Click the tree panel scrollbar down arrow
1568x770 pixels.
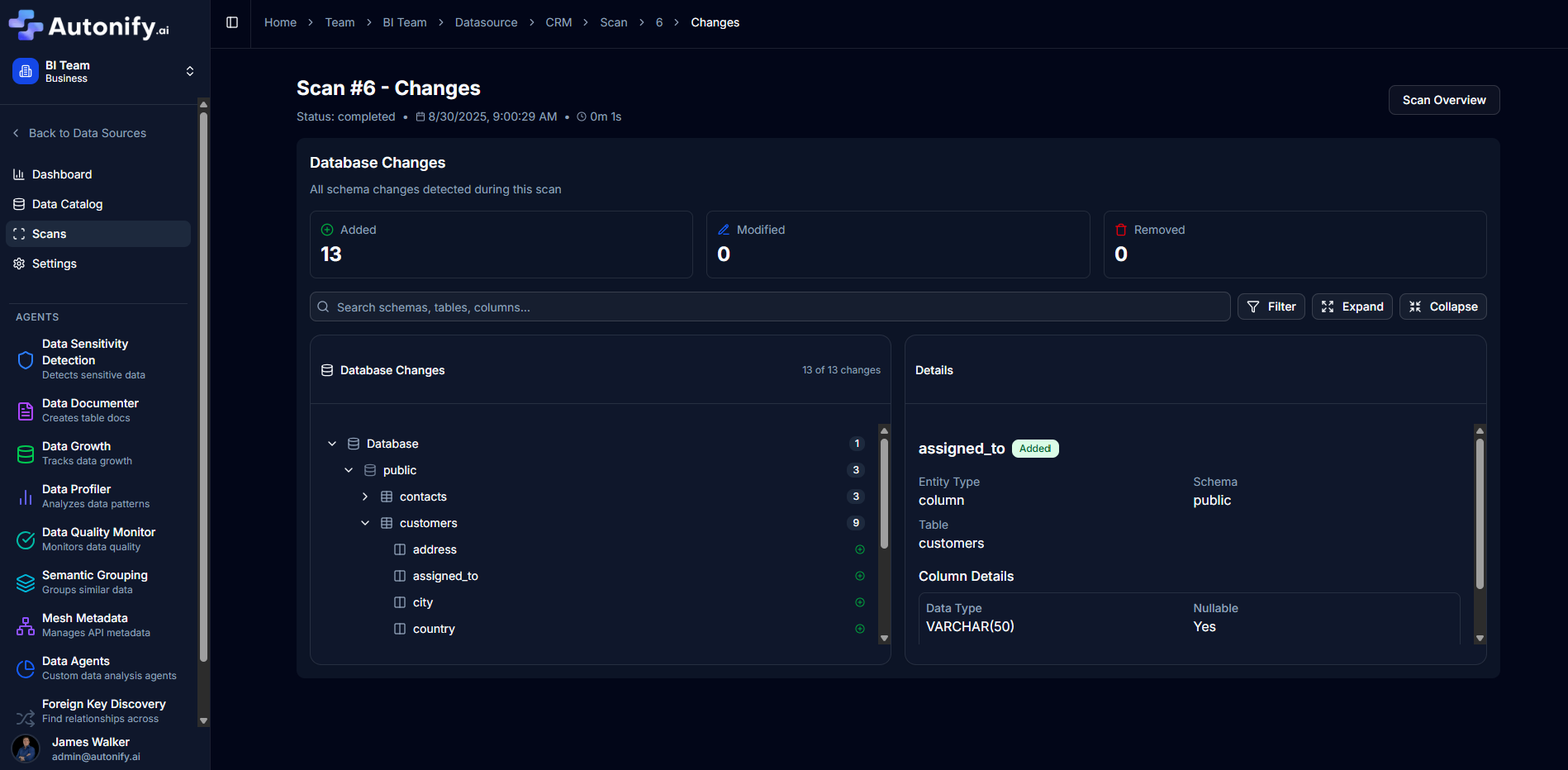click(884, 638)
